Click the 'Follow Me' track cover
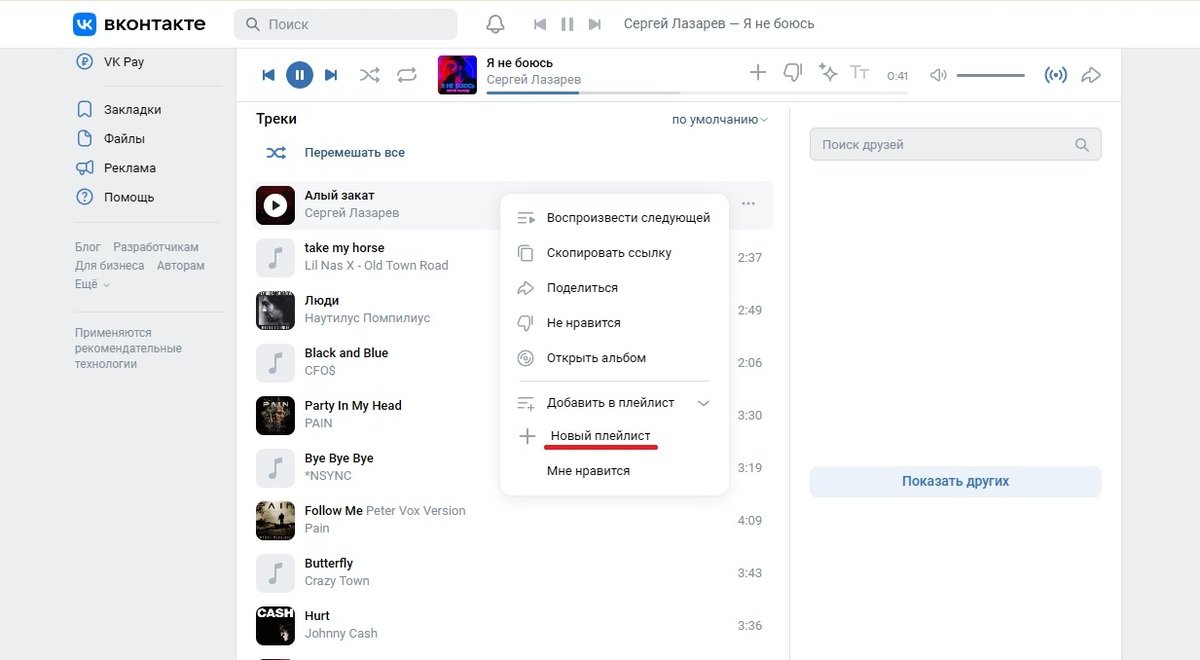This screenshot has width=1200, height=660. click(x=275, y=520)
